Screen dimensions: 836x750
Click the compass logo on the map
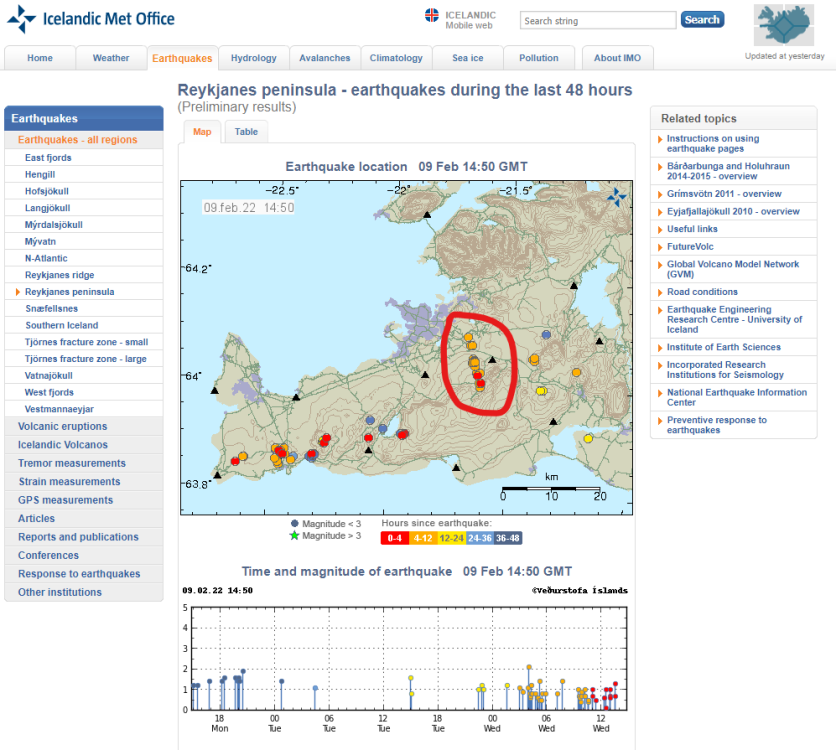pos(617,196)
